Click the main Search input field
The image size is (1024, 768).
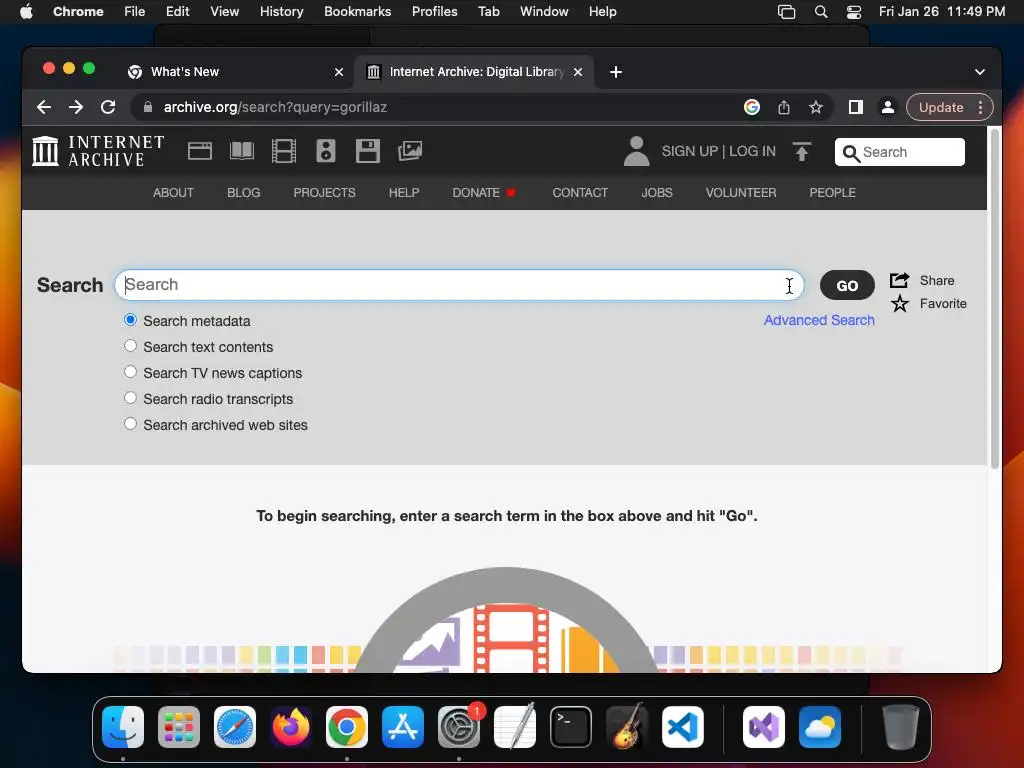459,285
